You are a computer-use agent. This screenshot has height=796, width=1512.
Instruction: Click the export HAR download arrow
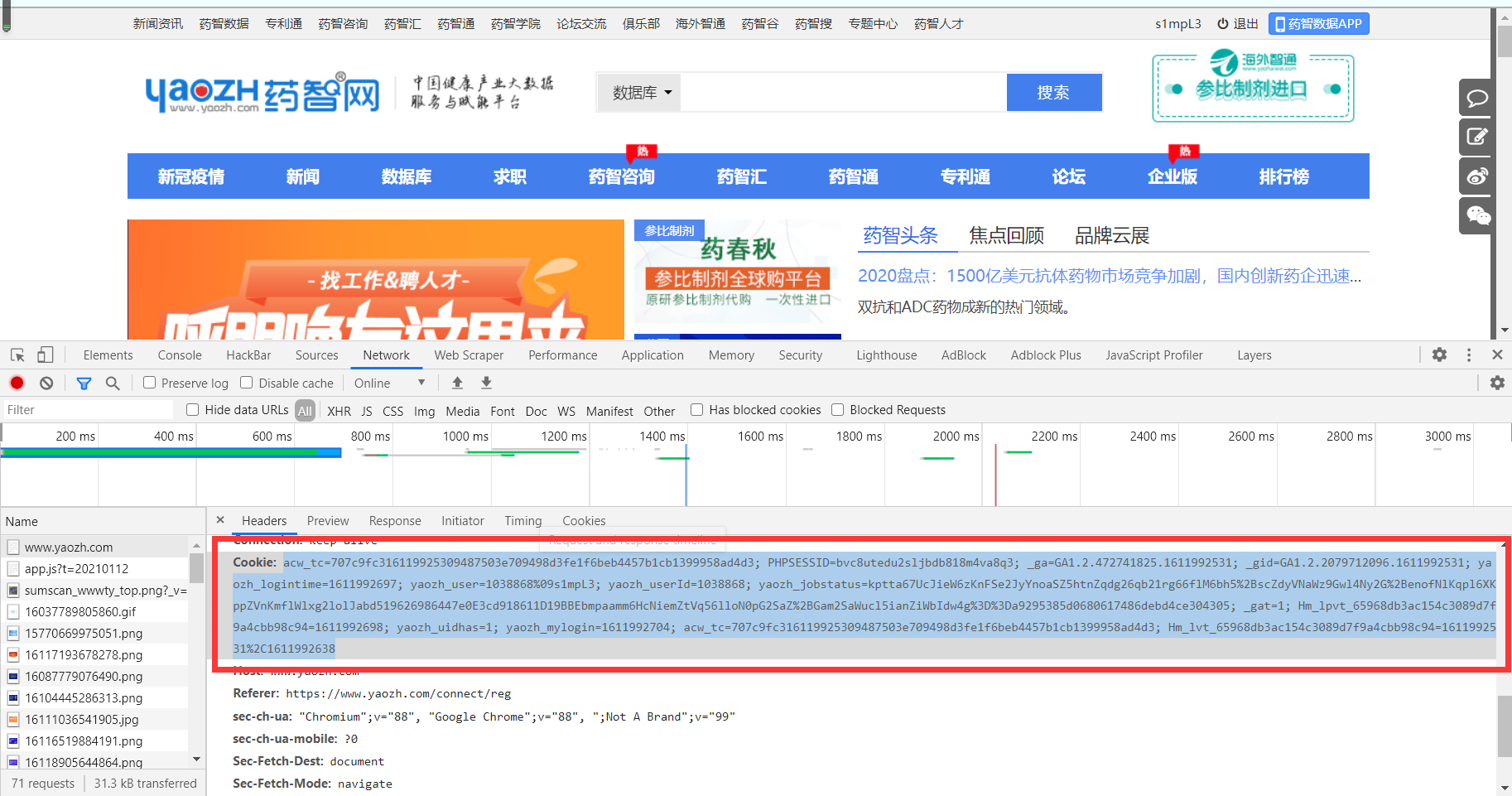(x=486, y=383)
